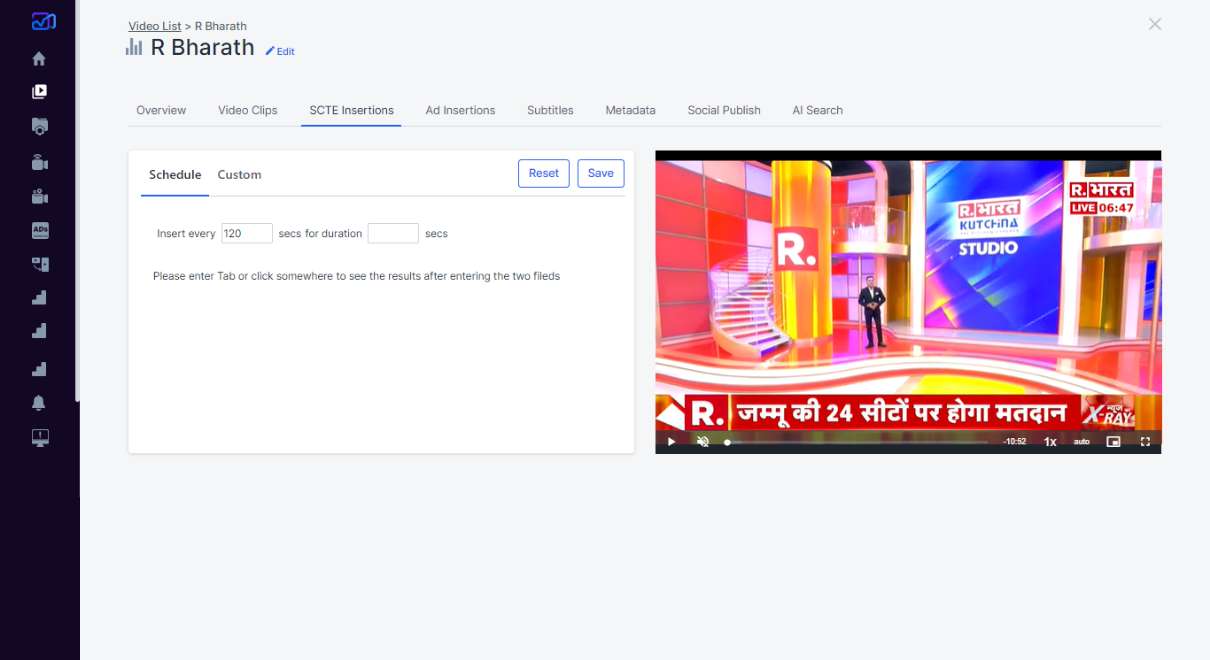Image resolution: width=1210 pixels, height=660 pixels.
Task: Open the Video Clips tab
Action: (248, 110)
